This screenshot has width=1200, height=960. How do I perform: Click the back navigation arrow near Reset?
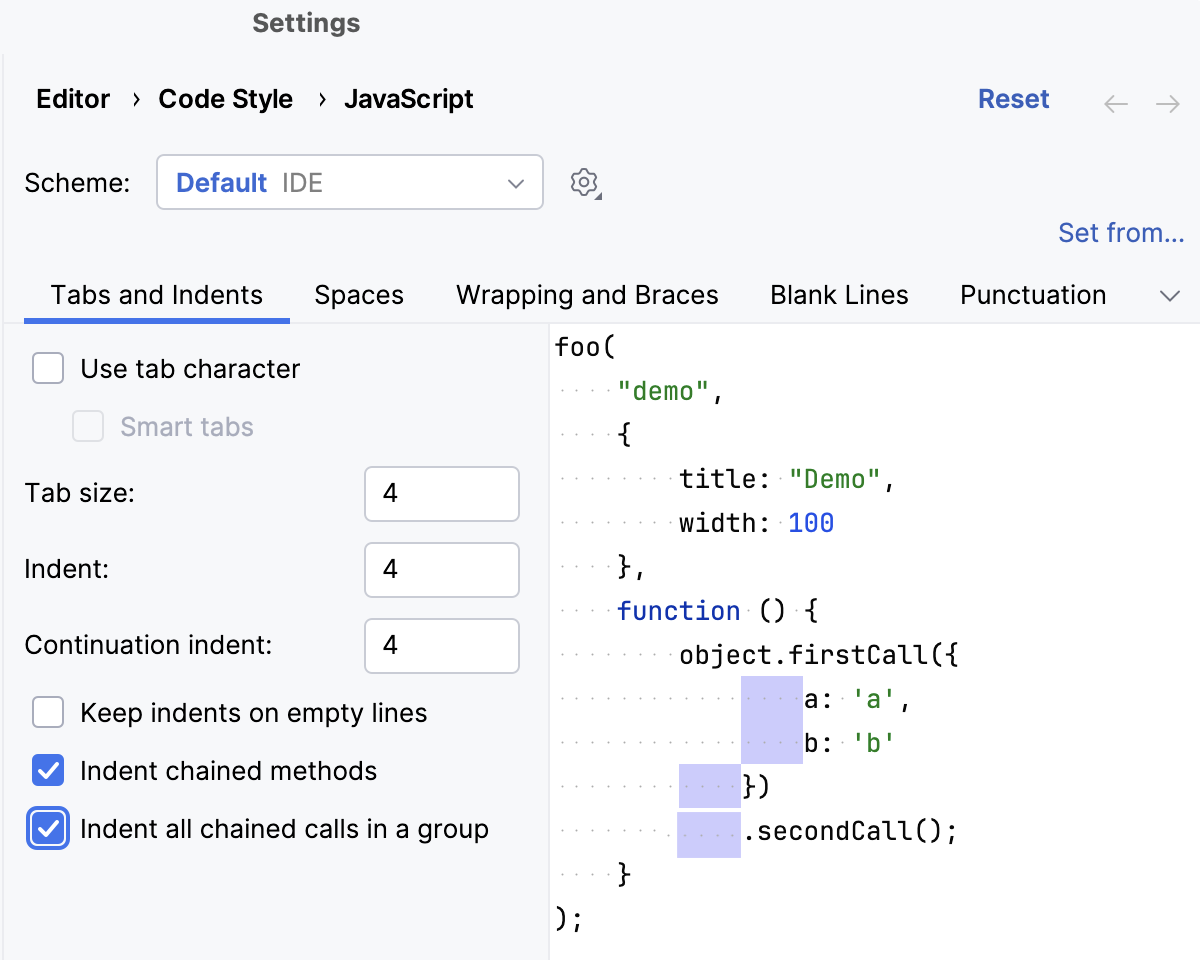click(x=1115, y=103)
